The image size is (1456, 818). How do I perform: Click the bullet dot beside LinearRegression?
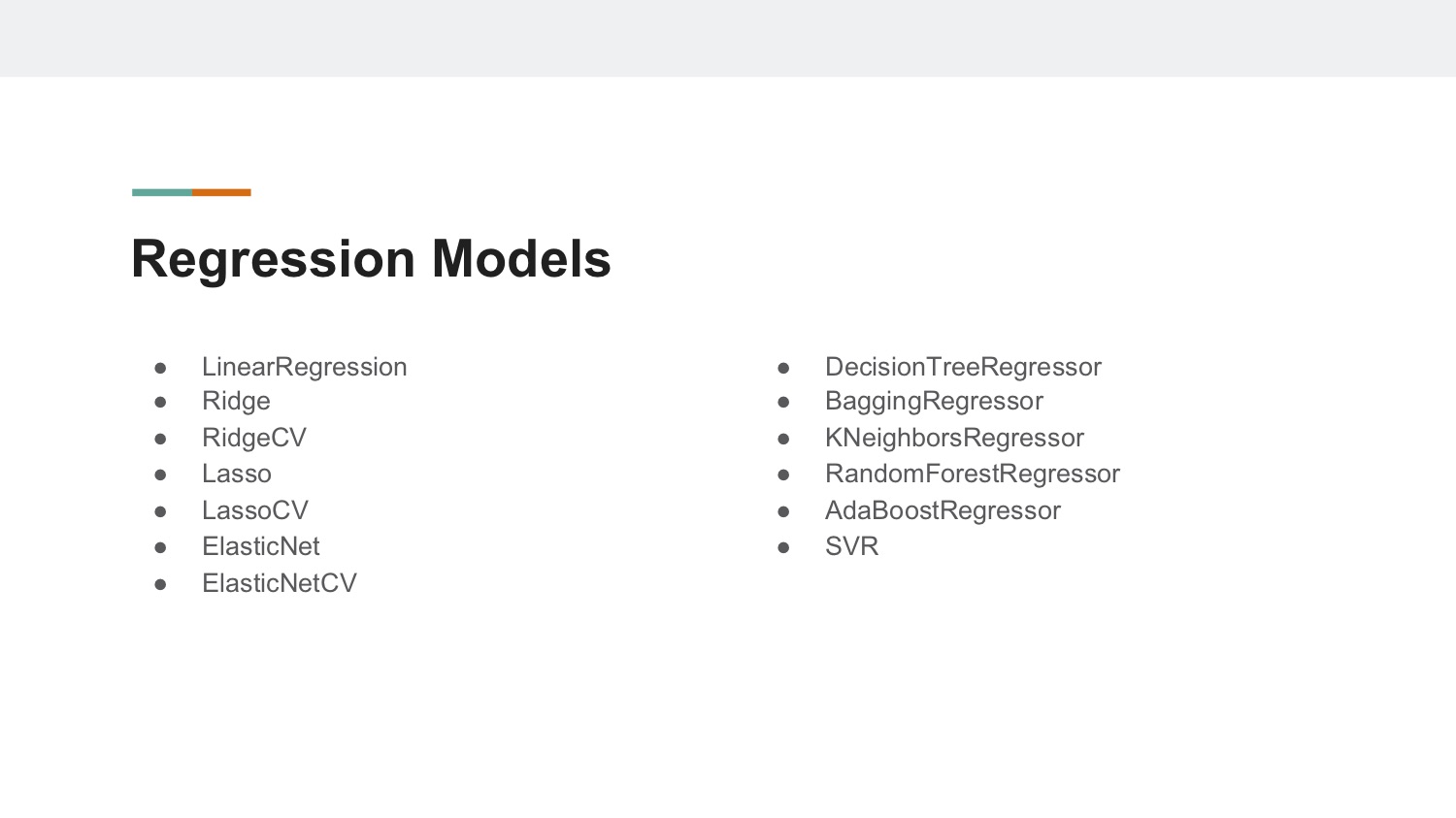(x=160, y=368)
